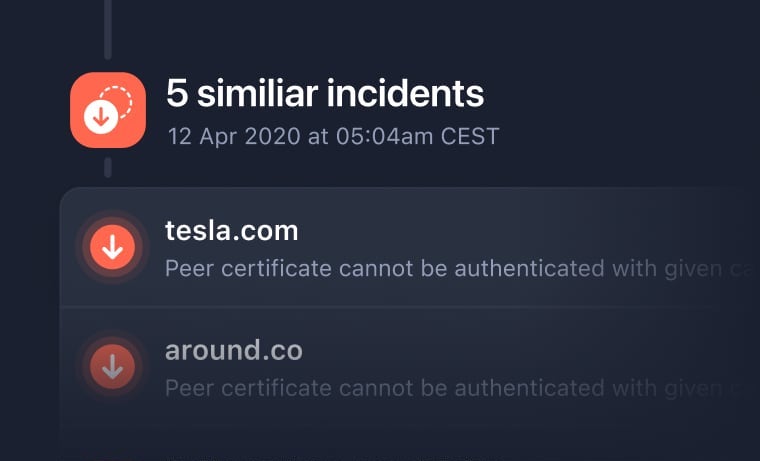Image resolution: width=760 pixels, height=461 pixels.
Task: Select the tesla.com domain name
Action: pyautogui.click(x=231, y=231)
